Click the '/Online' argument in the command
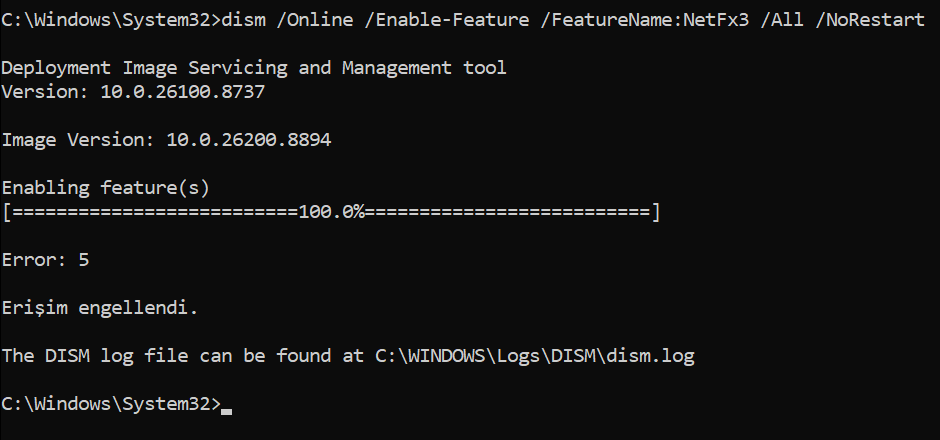 click(315, 20)
